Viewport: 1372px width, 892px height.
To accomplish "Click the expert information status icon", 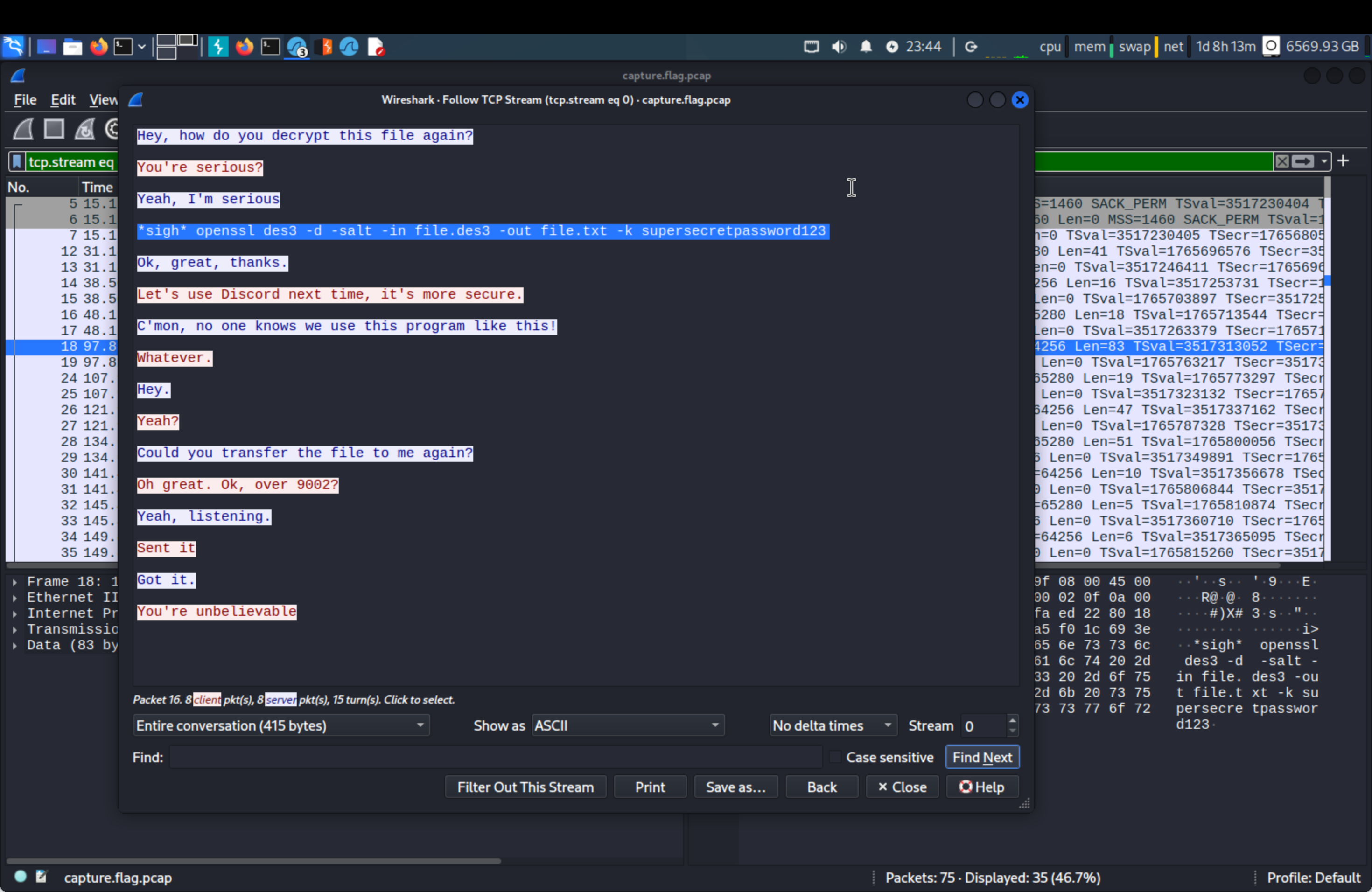I will tap(20, 877).
